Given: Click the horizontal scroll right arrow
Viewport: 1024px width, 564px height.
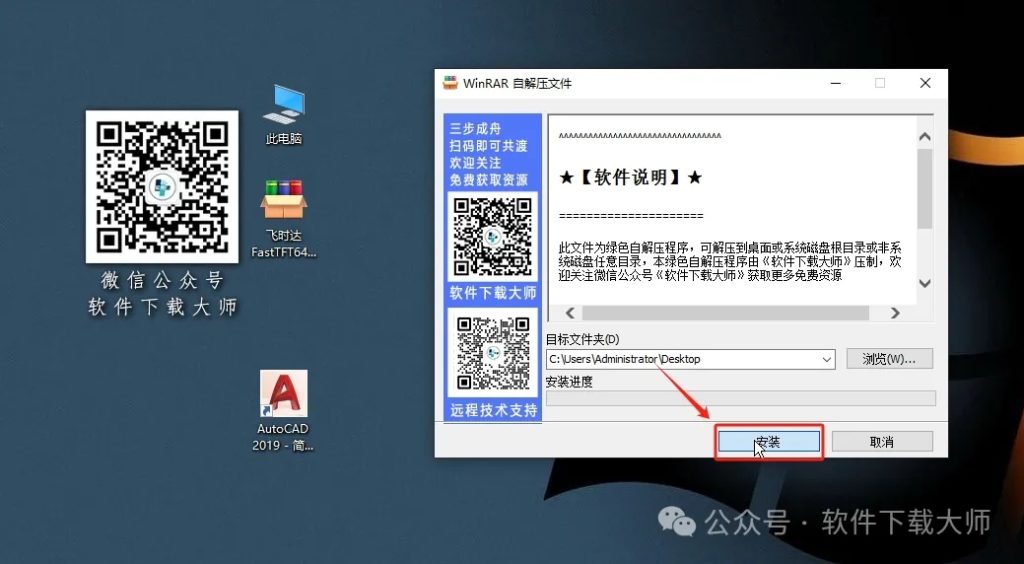Looking at the screenshot, I should (x=895, y=313).
